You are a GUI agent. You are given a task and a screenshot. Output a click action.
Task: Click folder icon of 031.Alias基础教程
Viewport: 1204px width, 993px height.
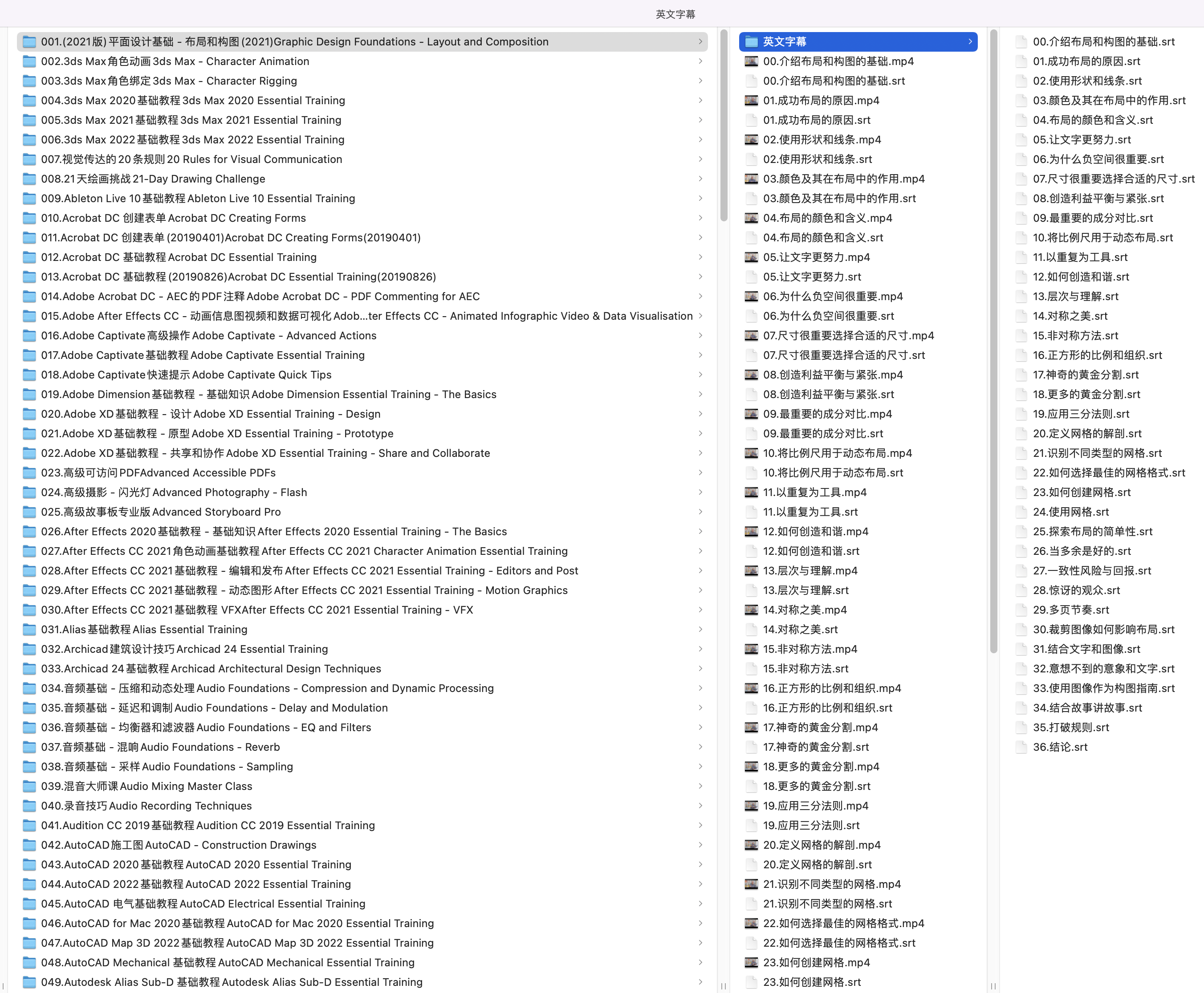click(29, 629)
